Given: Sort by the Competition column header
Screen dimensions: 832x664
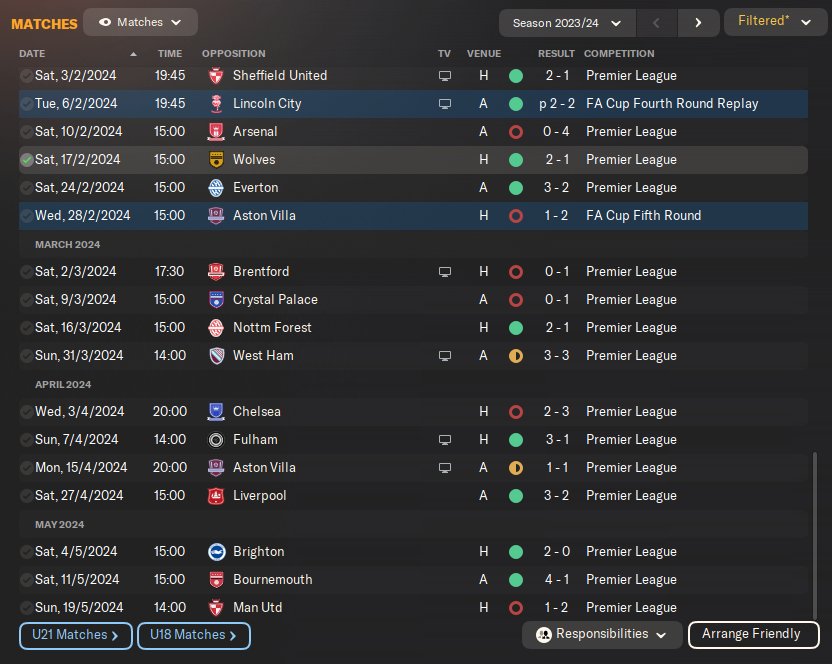Looking at the screenshot, I should pos(619,53).
